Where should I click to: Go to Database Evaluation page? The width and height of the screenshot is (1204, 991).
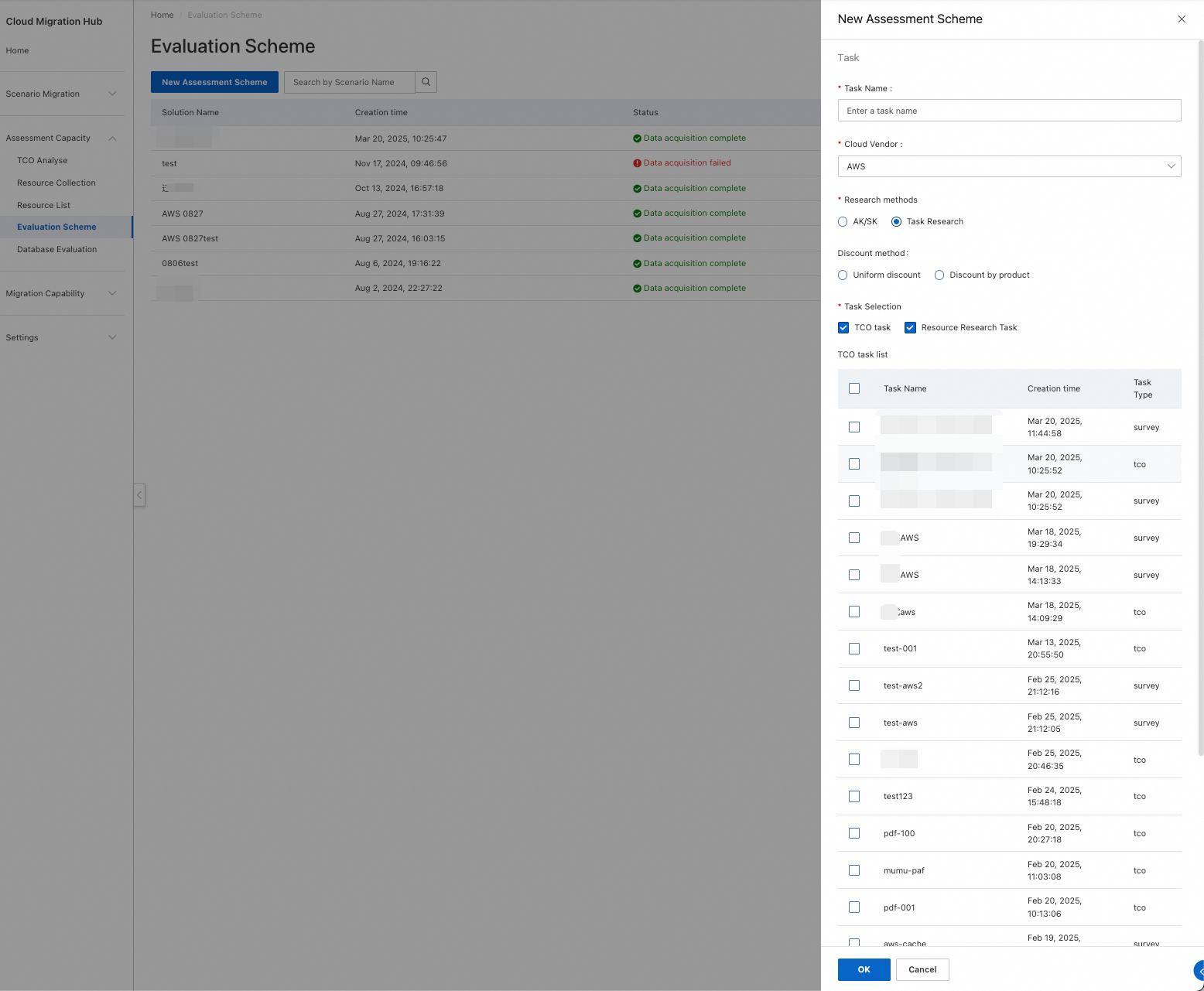(x=56, y=249)
